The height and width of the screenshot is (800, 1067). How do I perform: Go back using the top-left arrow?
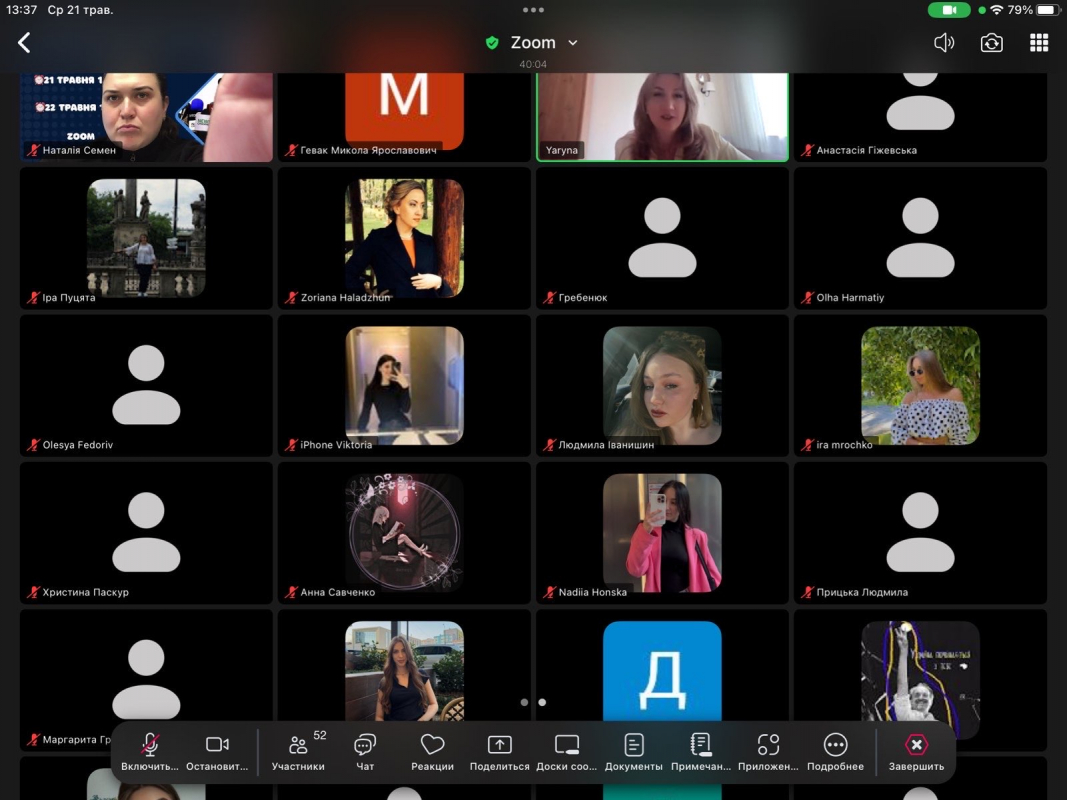click(x=24, y=42)
